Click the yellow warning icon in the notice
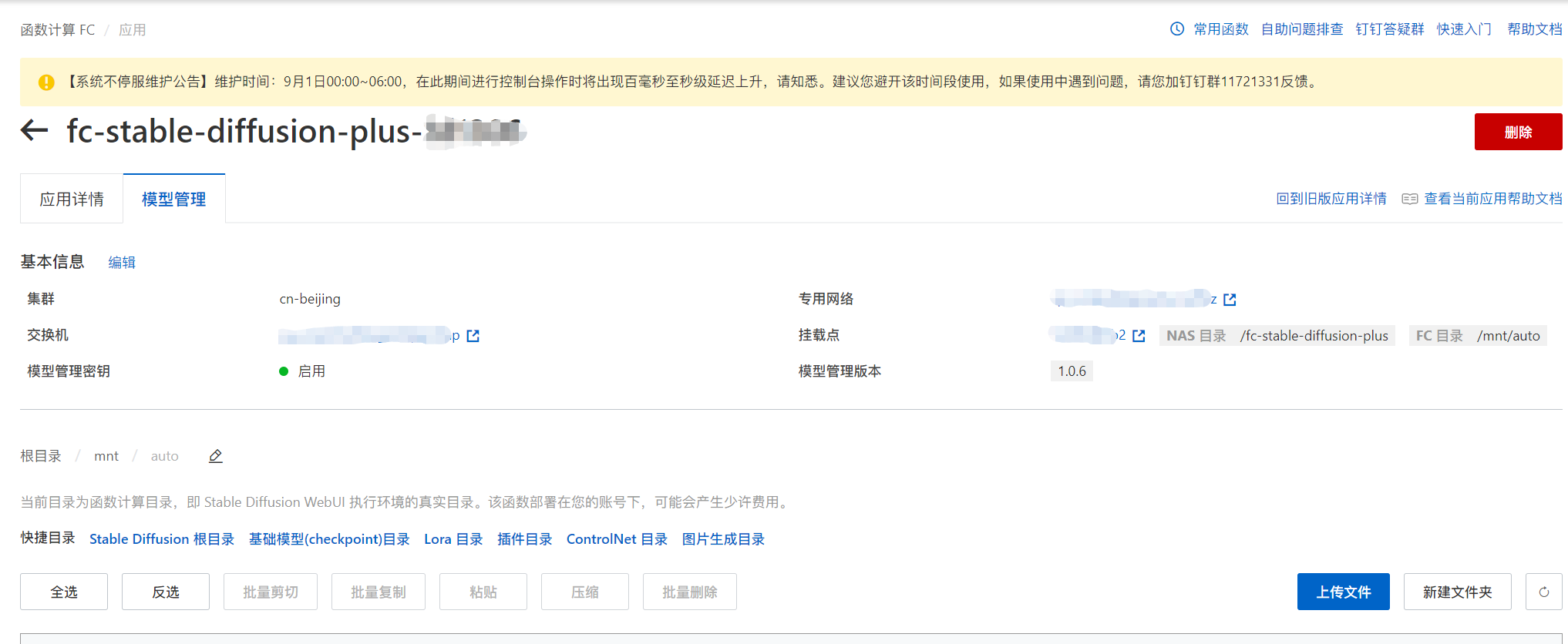Image resolution: width=1568 pixels, height=644 pixels. coord(46,82)
